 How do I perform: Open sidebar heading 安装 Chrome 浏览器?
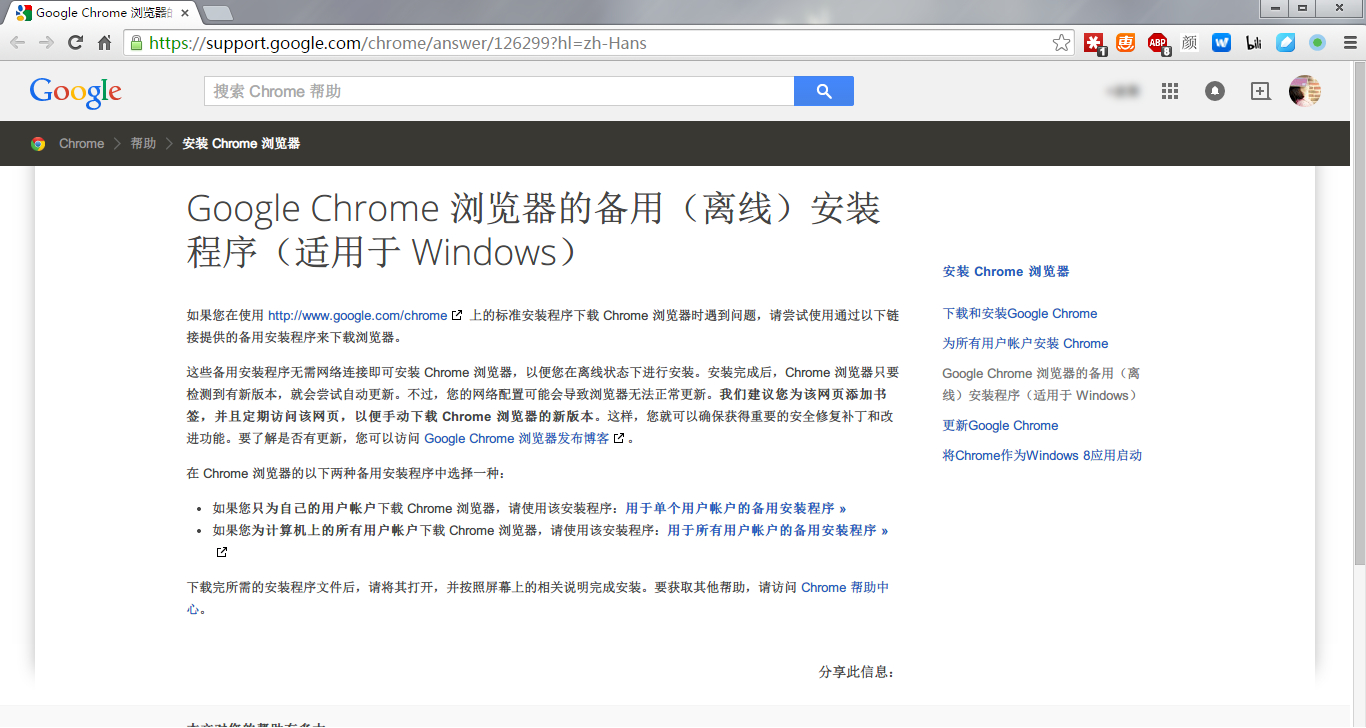click(x=1006, y=271)
